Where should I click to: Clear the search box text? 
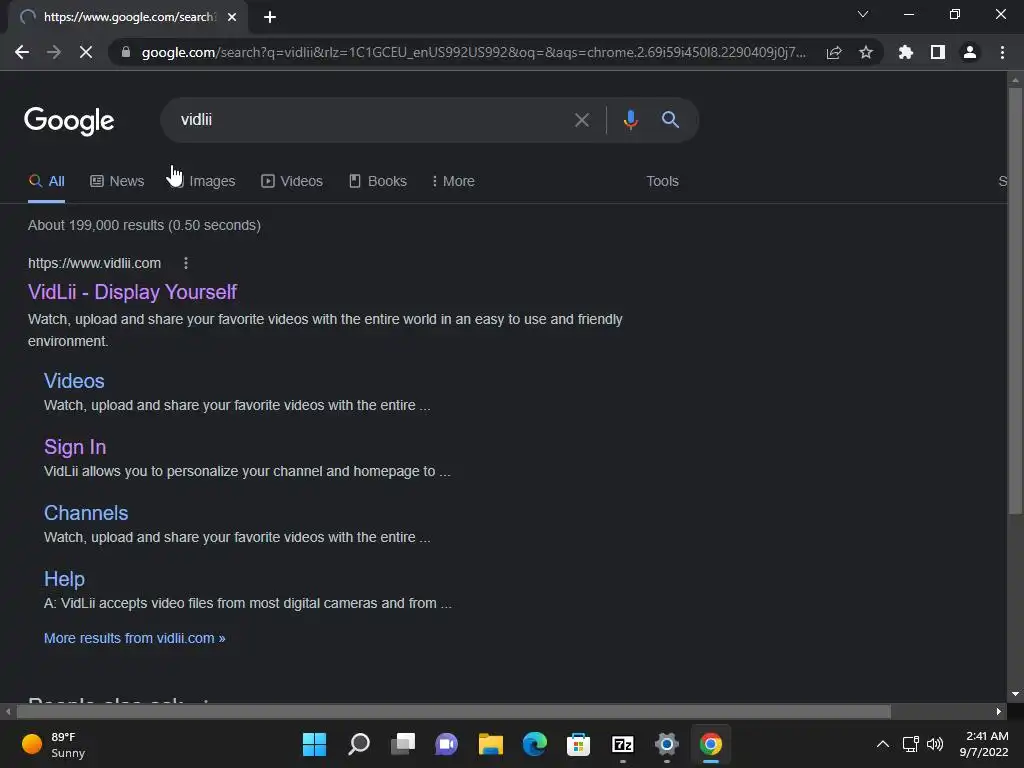(581, 120)
